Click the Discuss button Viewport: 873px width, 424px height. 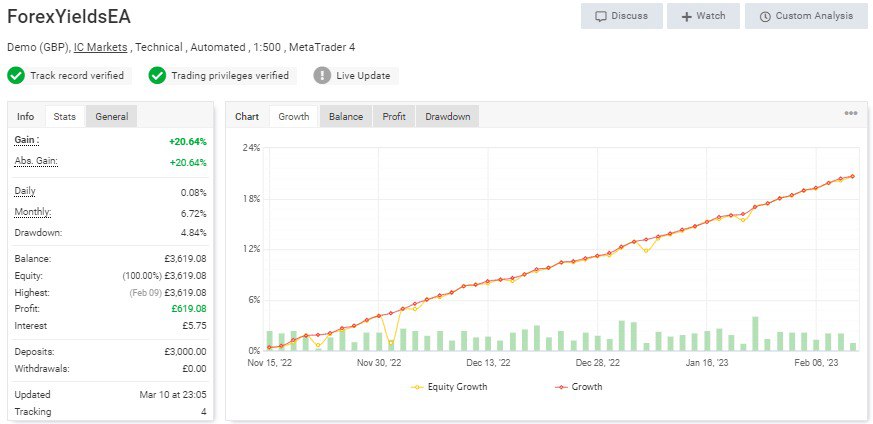click(621, 16)
